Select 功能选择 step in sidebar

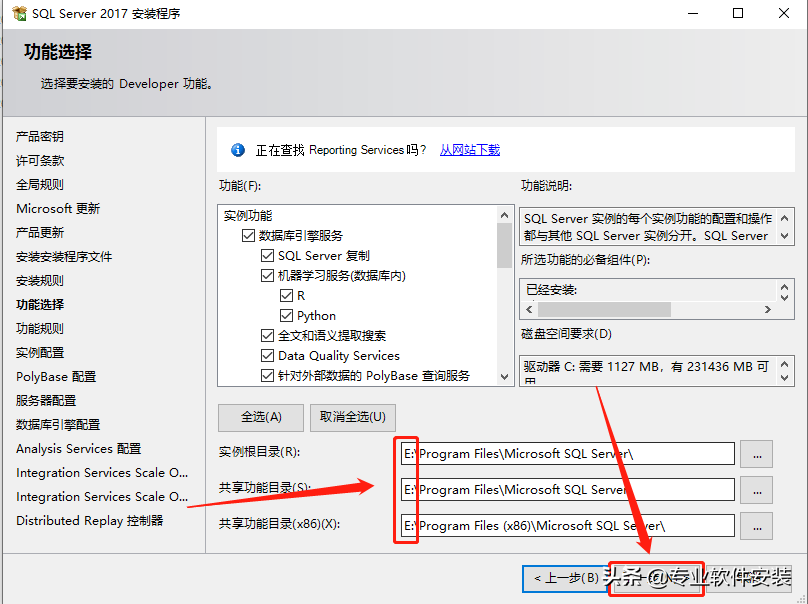pyautogui.click(x=40, y=305)
